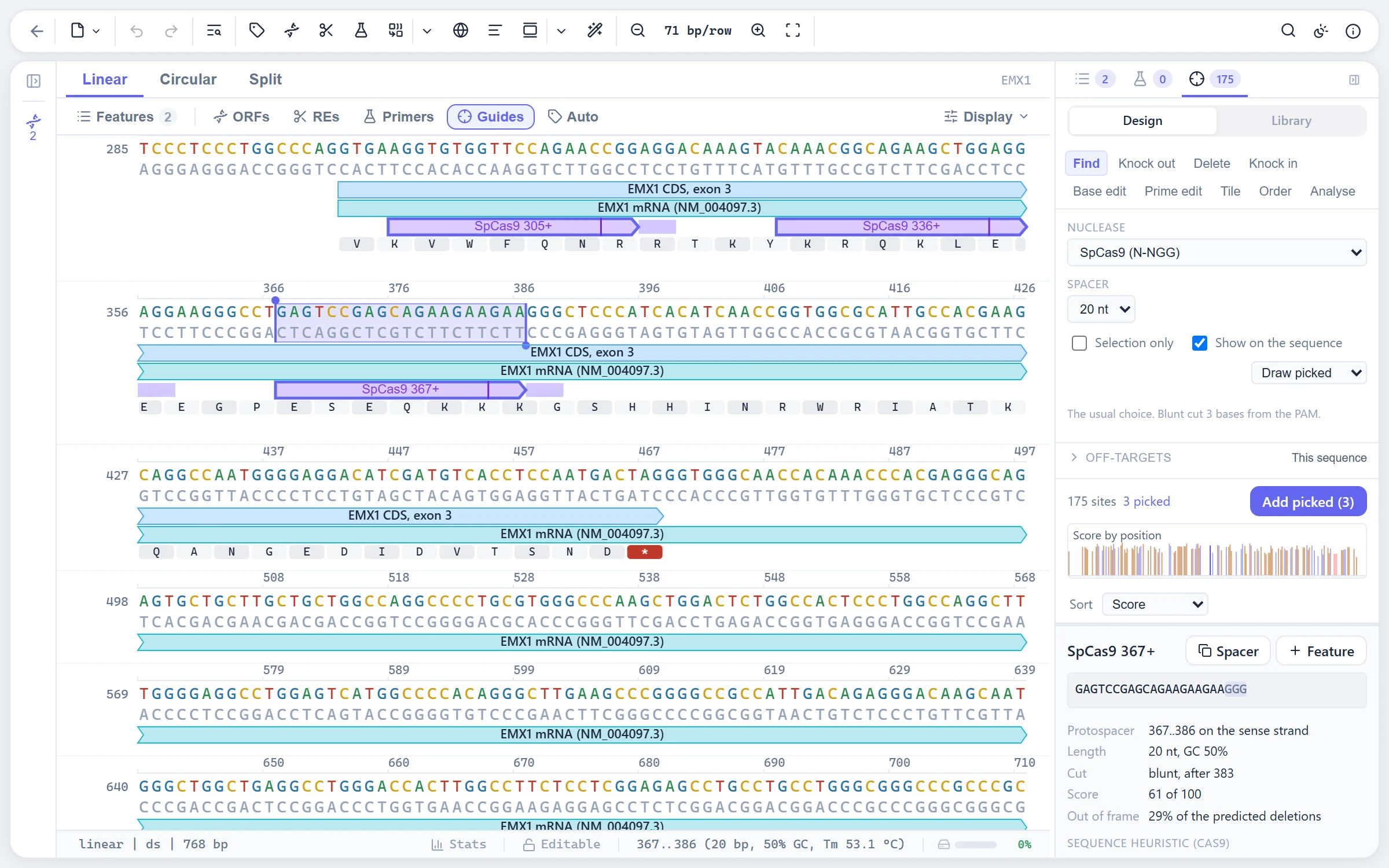The image size is (1389, 868).
Task: Toggle the Selection only checkbox
Action: pos(1079,343)
